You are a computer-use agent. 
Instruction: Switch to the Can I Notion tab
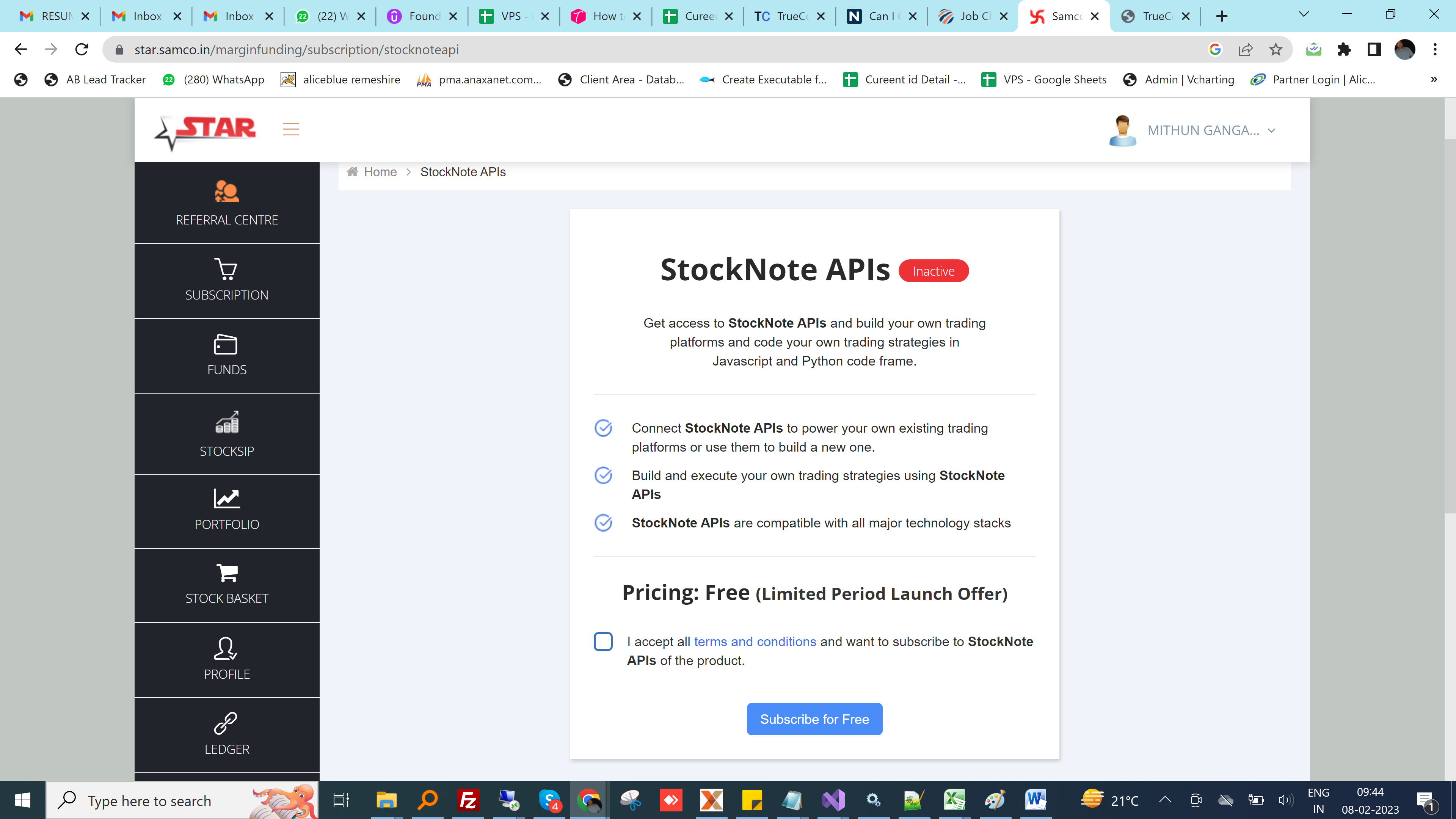pos(882,16)
